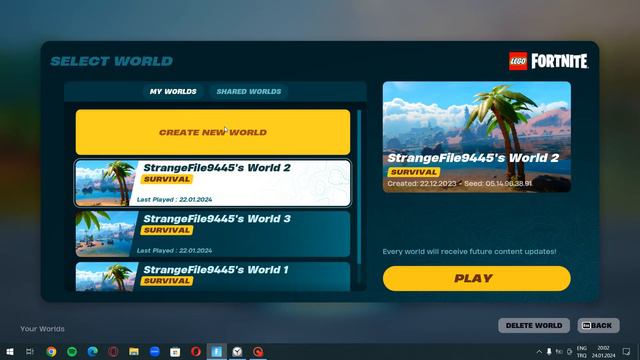
Task: Open File Explorer from the taskbar
Action: click(x=134, y=351)
